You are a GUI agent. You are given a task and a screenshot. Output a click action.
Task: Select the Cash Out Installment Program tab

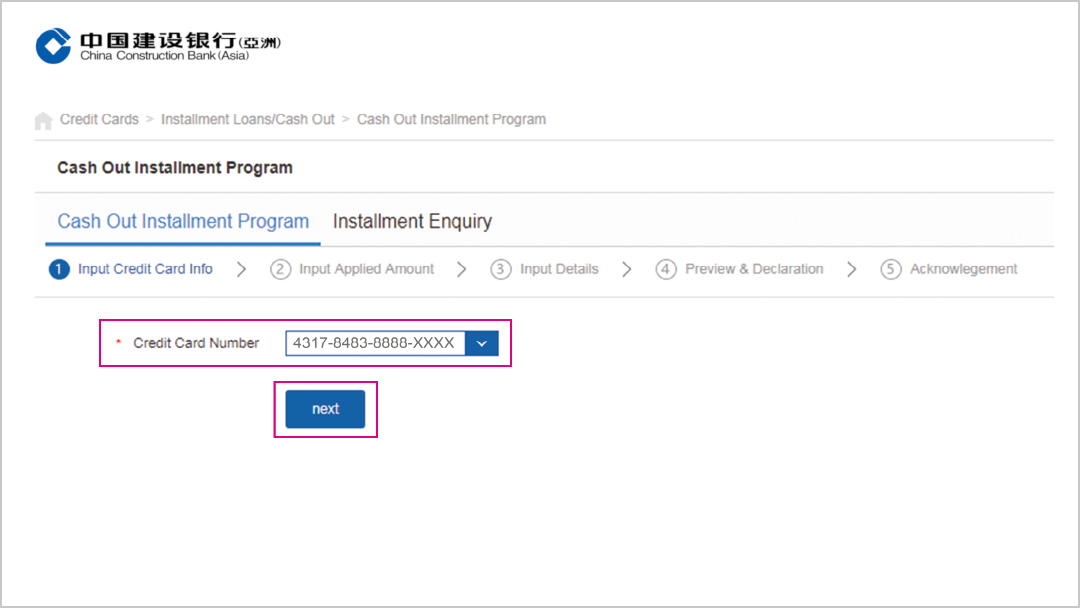coord(183,221)
